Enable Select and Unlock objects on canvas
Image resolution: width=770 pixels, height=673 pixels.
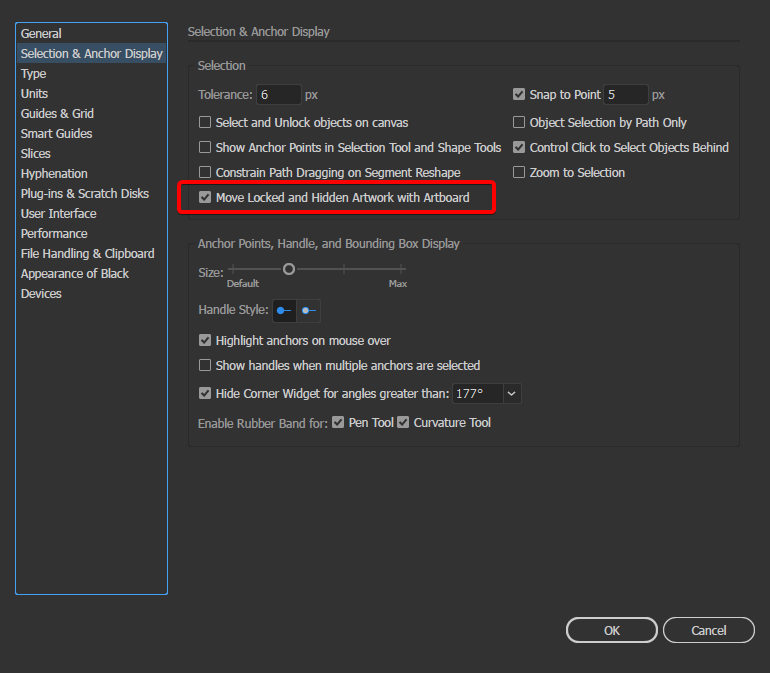pyautogui.click(x=205, y=122)
